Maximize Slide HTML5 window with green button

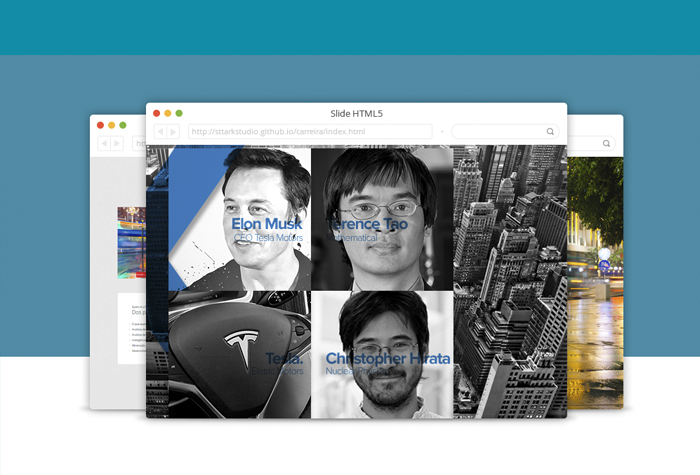click(179, 113)
